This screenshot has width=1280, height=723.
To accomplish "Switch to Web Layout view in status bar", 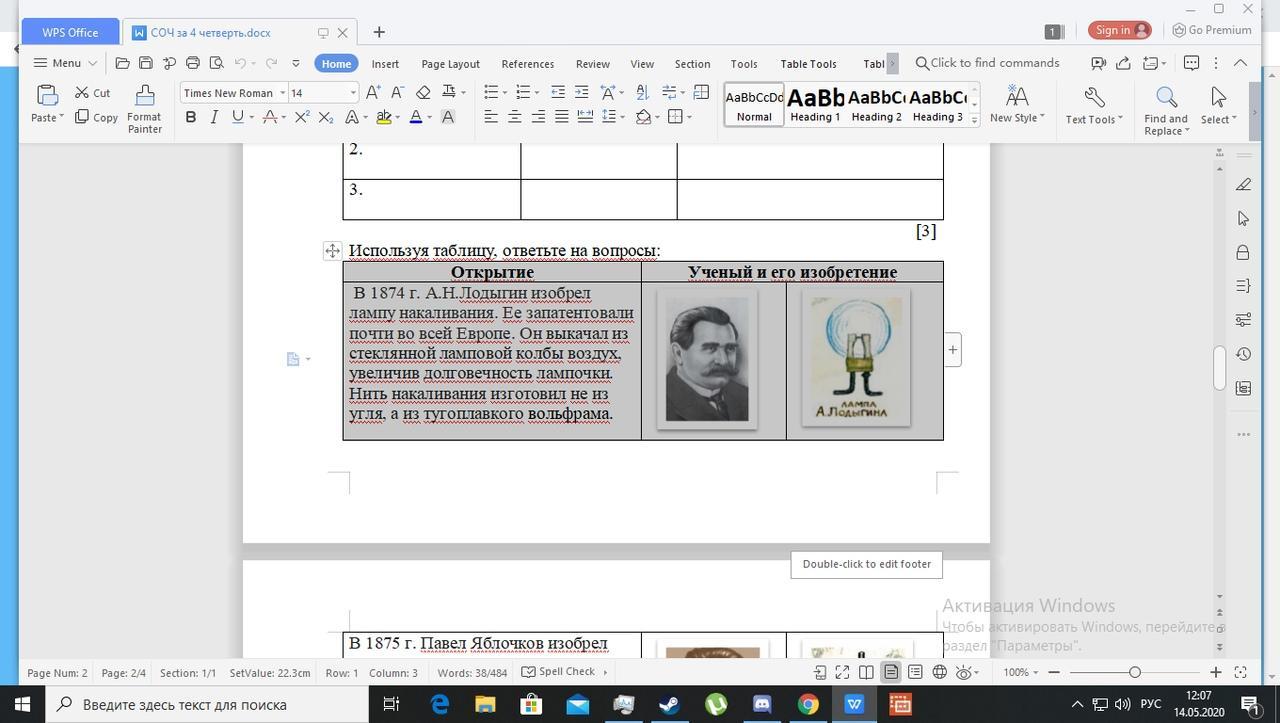I will tap(939, 672).
